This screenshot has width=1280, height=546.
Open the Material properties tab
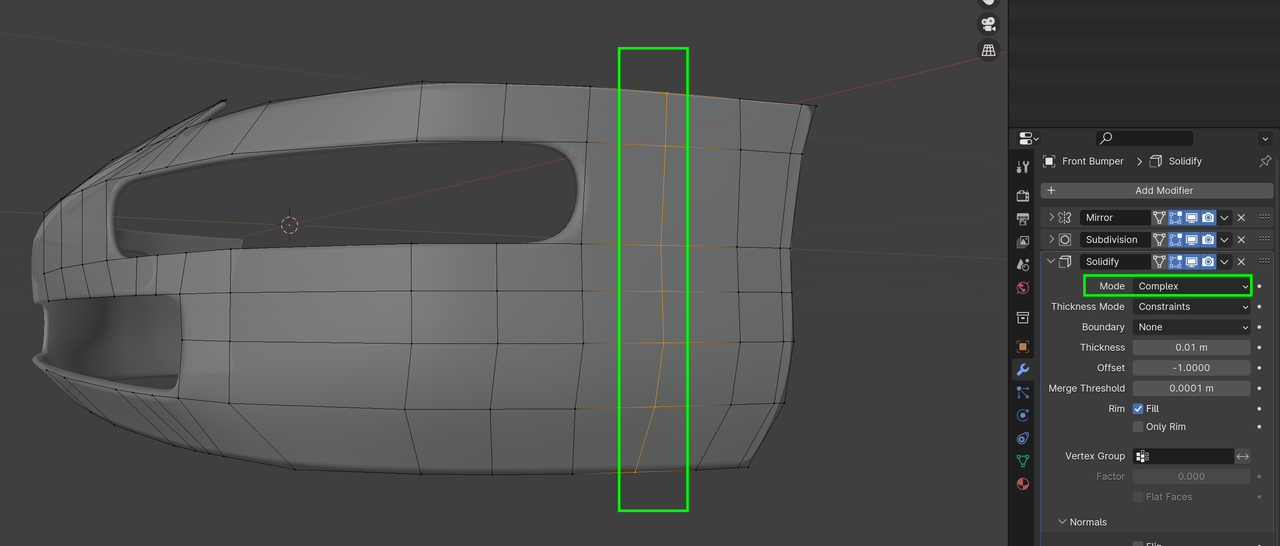pyautogui.click(x=1022, y=485)
